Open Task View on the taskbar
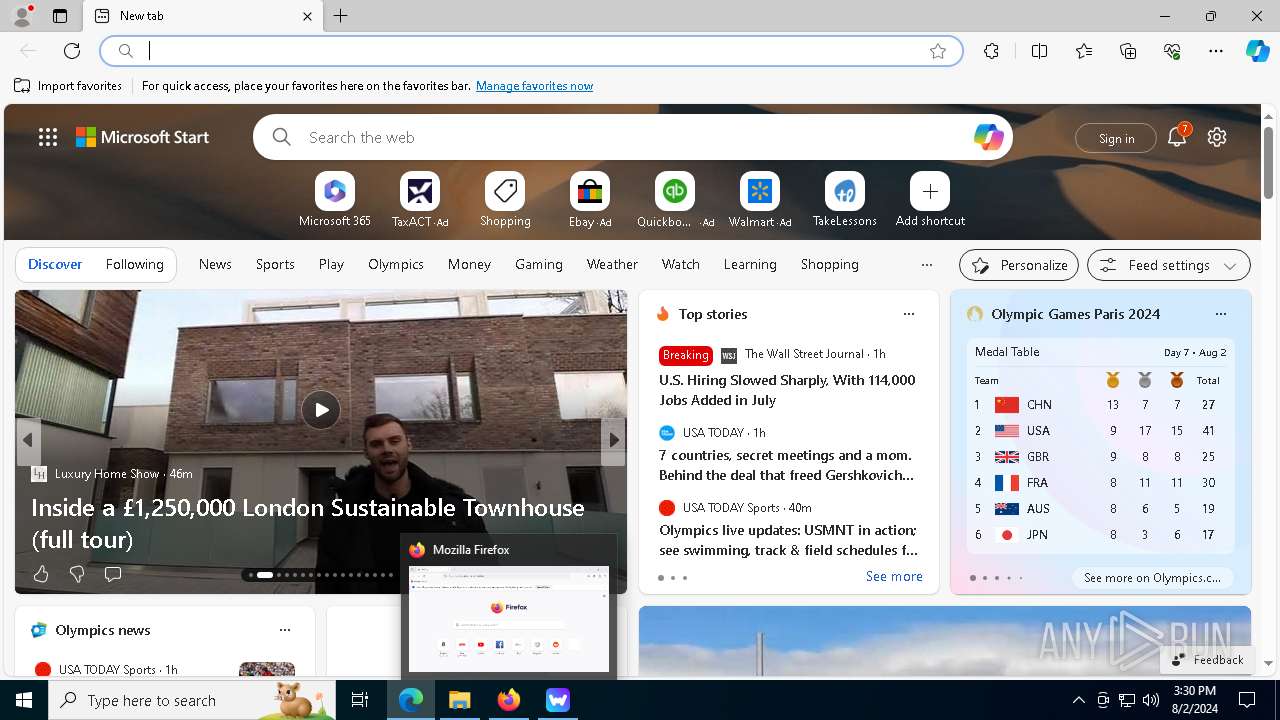Screen dimensions: 1280x720 360,700
